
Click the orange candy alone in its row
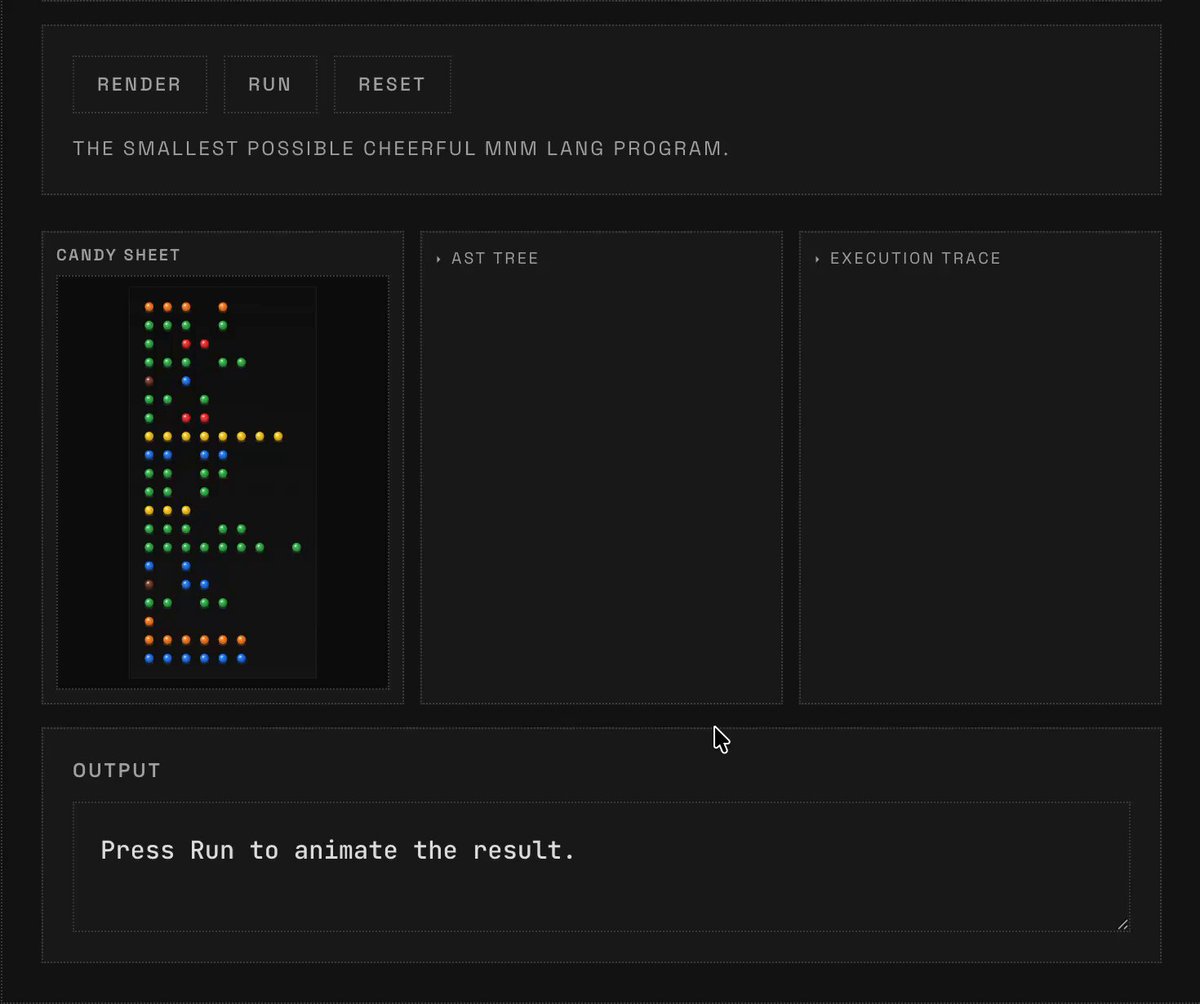tap(149, 621)
